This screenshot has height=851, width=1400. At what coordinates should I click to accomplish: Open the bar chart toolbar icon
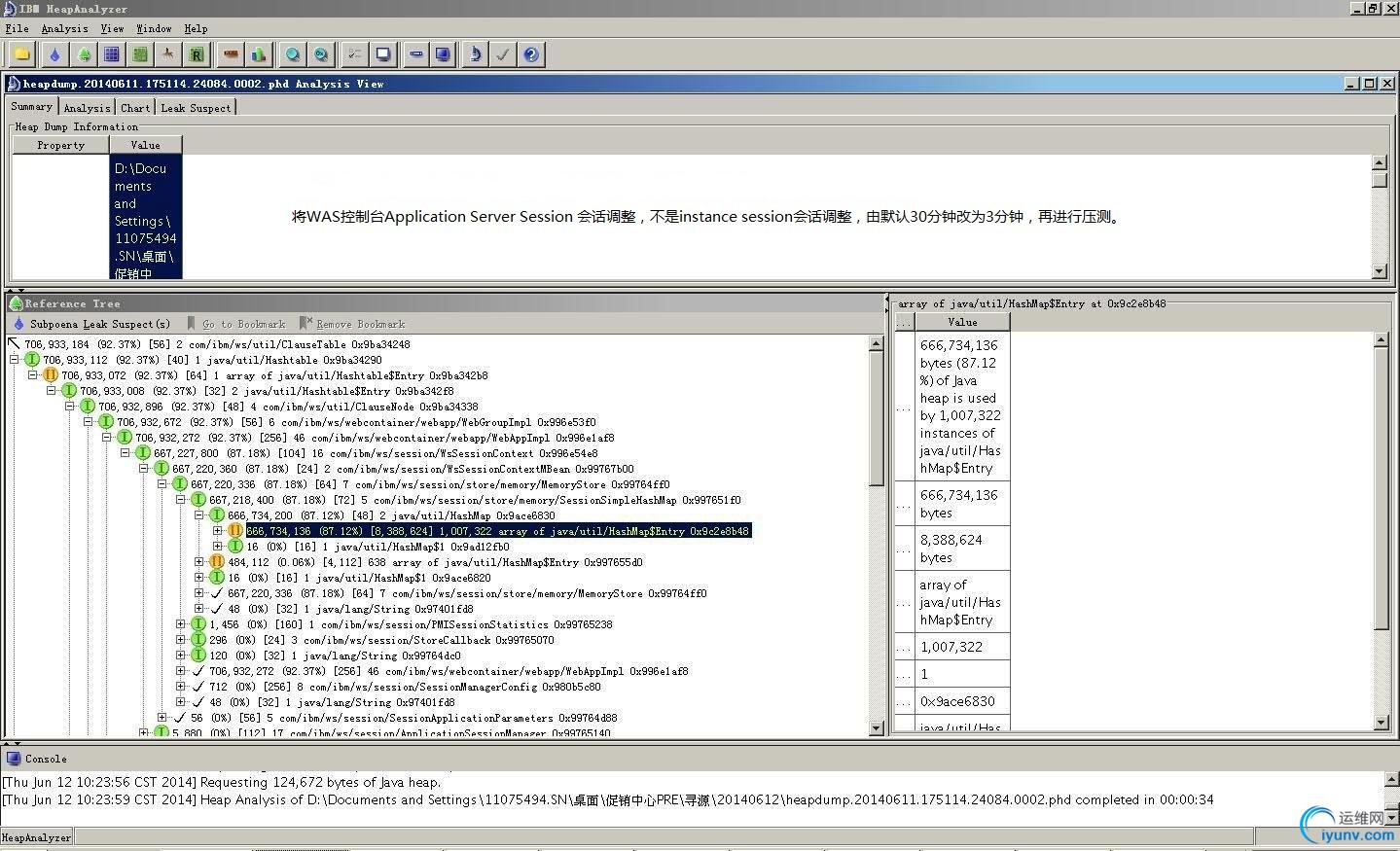[259, 54]
